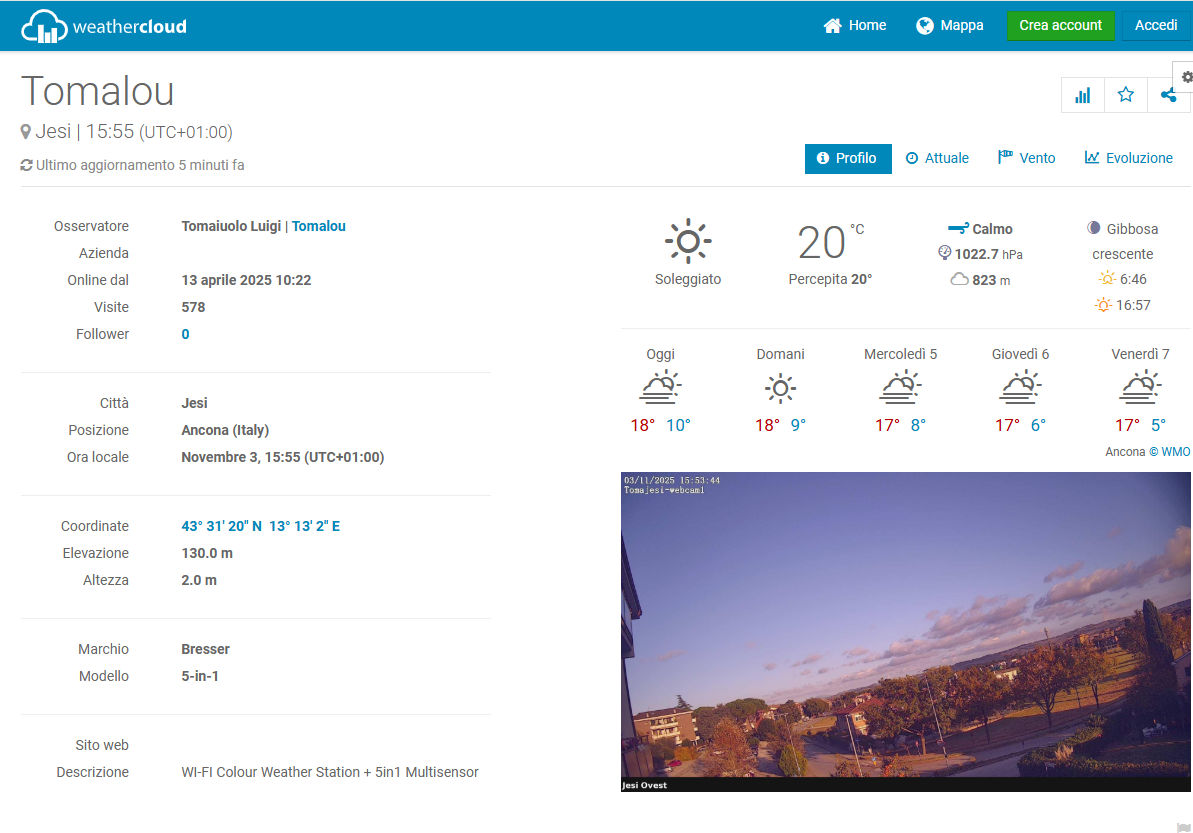Screen dimensions: 1193x833
Task: Open the statistics chart icon button
Action: (1082, 95)
